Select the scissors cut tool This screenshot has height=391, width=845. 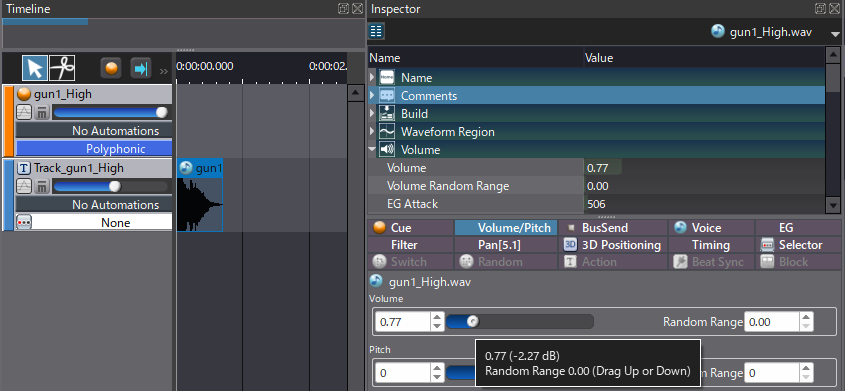[x=62, y=68]
